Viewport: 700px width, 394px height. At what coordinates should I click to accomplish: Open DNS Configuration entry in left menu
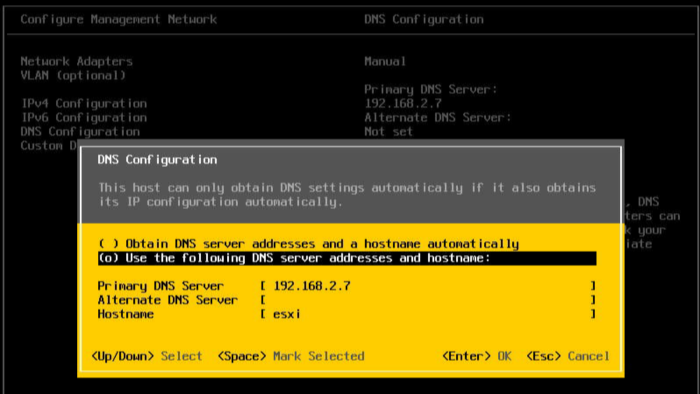[80, 132]
